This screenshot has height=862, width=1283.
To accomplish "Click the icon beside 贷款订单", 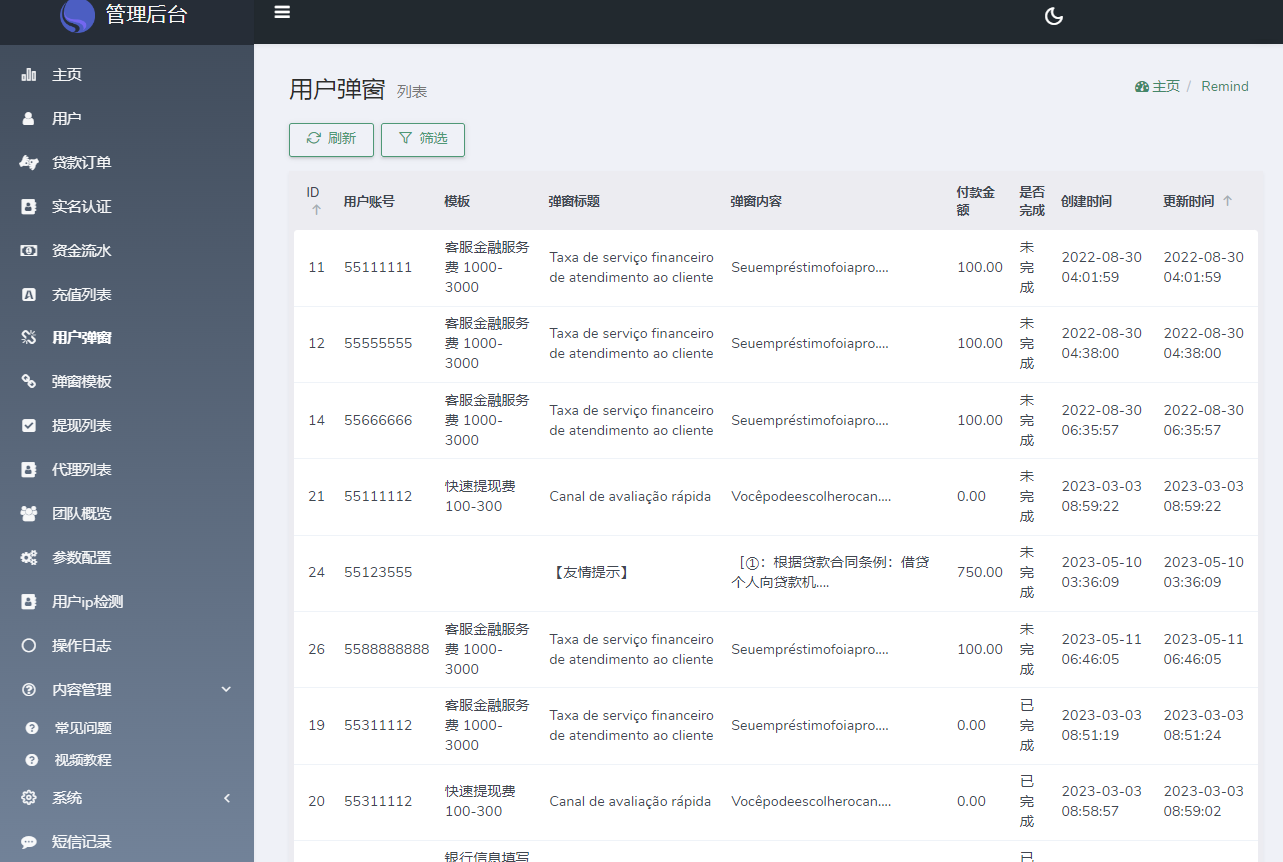I will (29, 162).
